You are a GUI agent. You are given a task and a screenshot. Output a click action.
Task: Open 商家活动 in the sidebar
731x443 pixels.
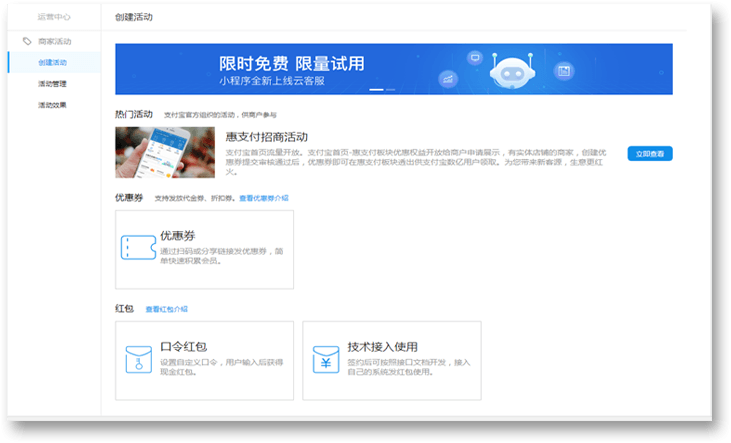55,42
